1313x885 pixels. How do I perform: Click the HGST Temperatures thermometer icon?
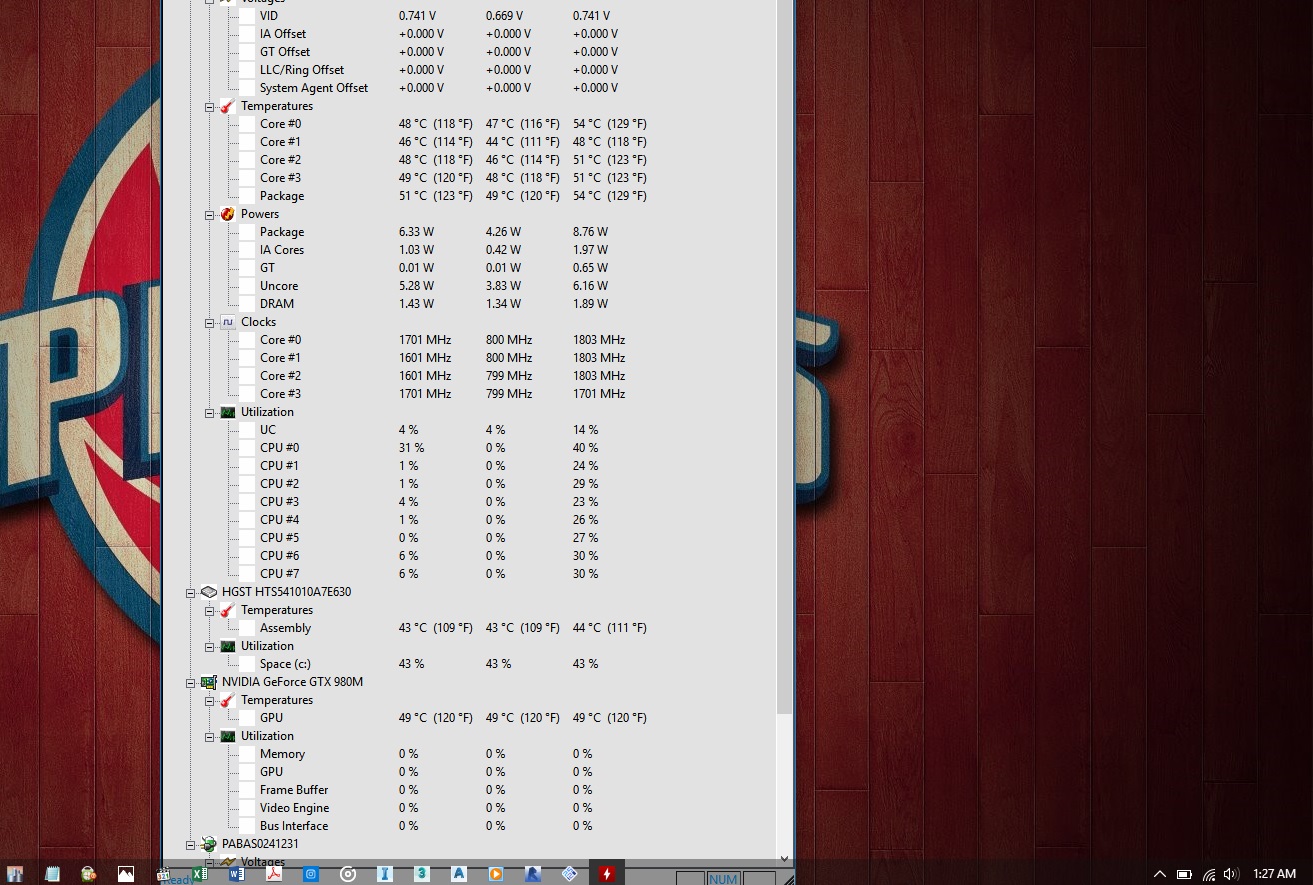(x=228, y=610)
